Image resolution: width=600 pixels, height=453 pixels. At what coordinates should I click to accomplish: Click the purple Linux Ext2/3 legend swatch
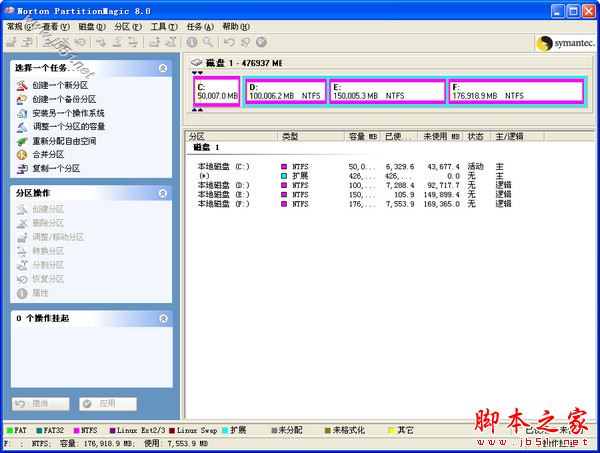[x=112, y=430]
